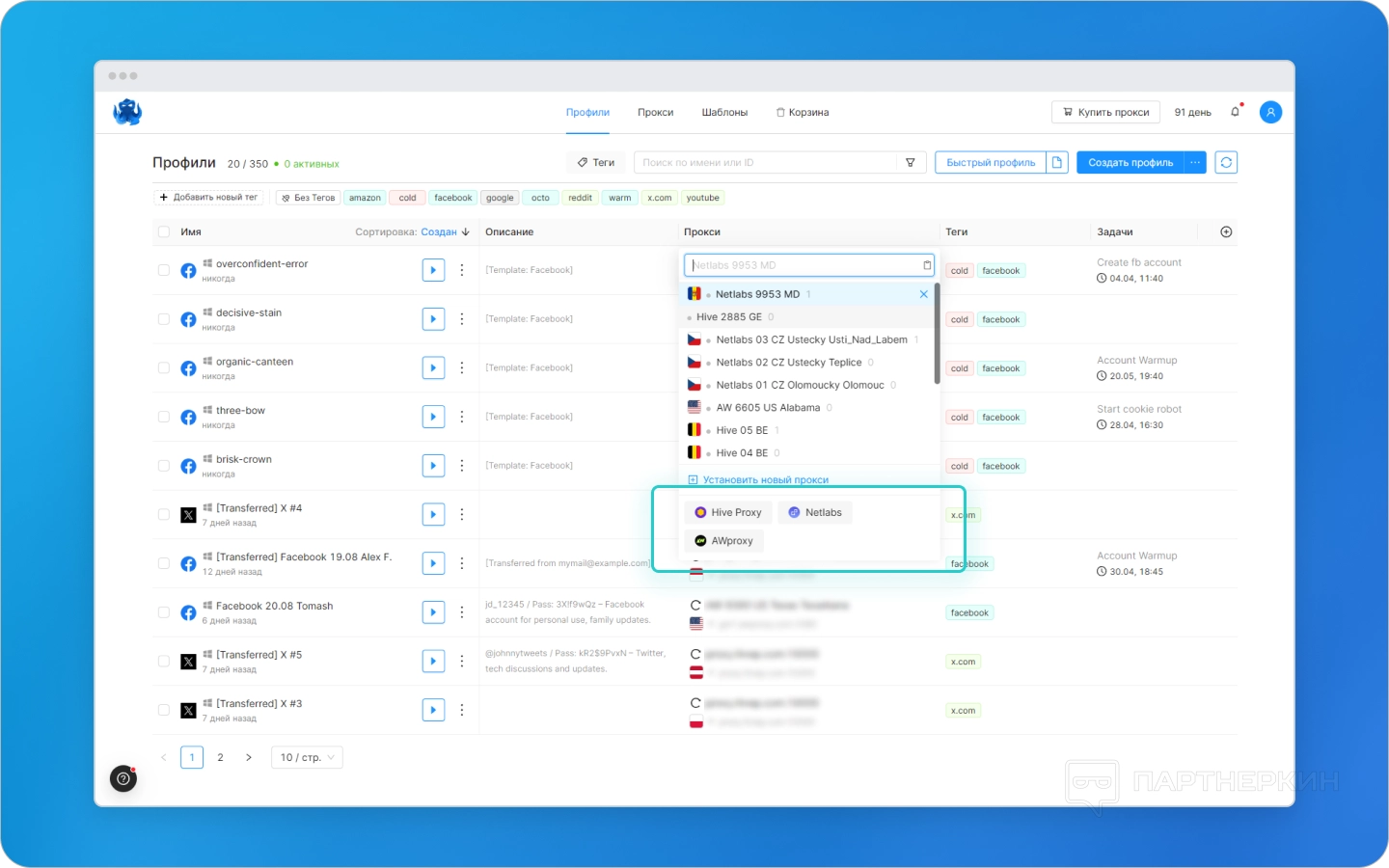The width and height of the screenshot is (1389, 868).
Task: Start the [Transferred] X #4 profile
Action: (x=433, y=515)
